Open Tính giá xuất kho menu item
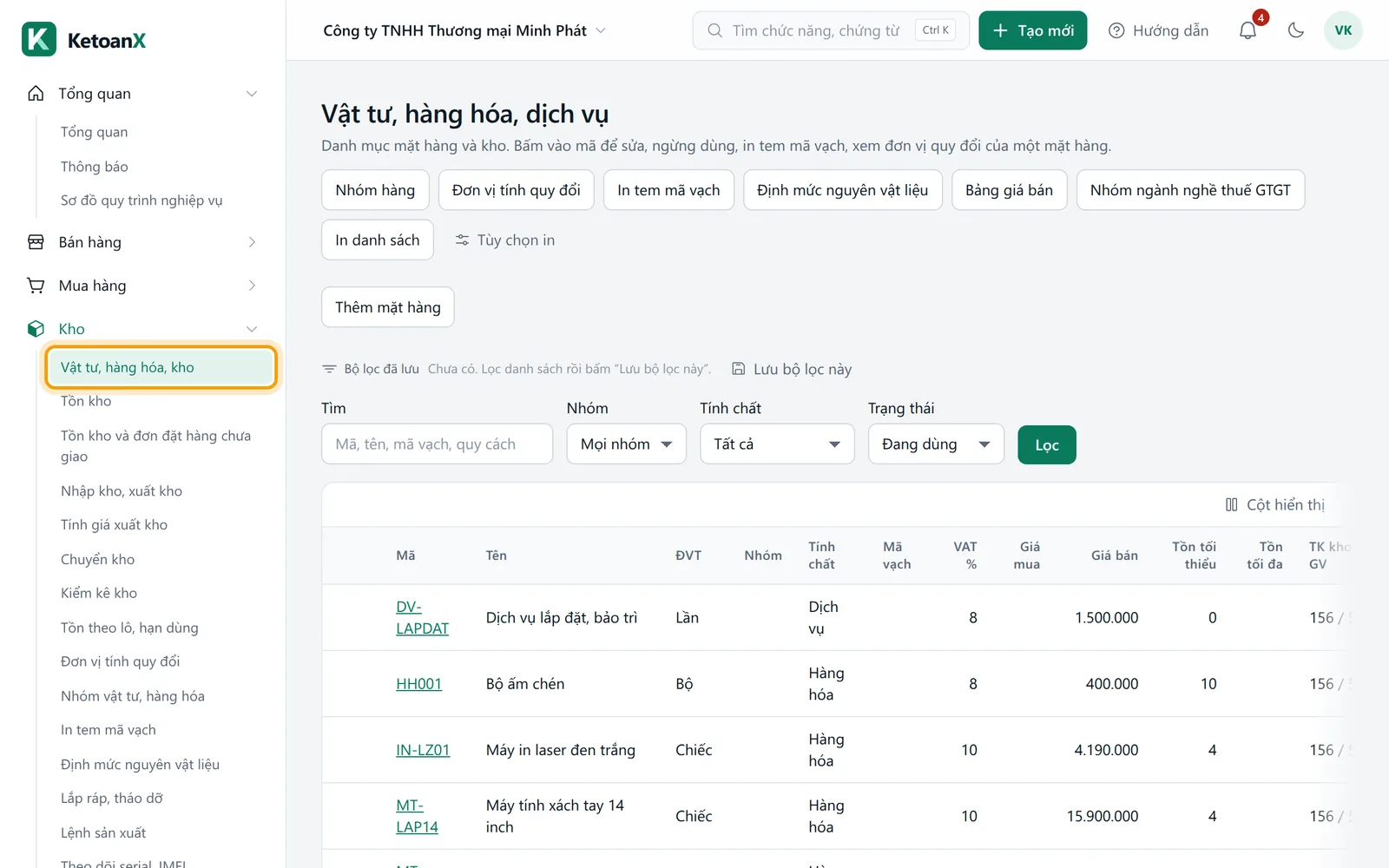1389x868 pixels. [x=114, y=525]
